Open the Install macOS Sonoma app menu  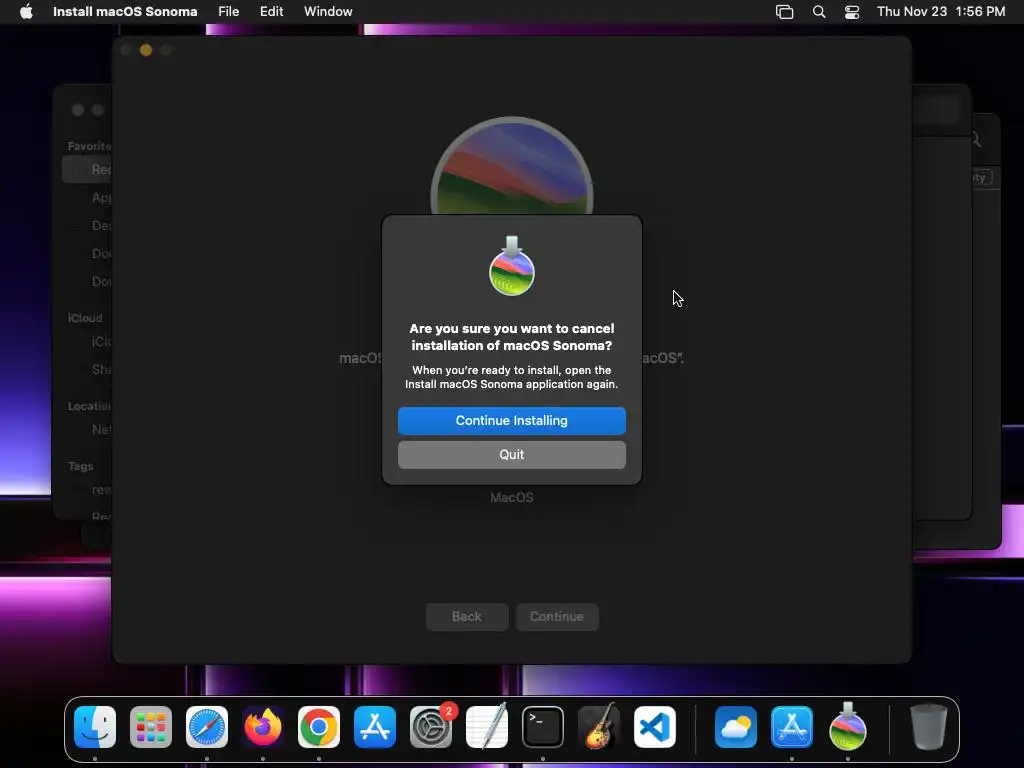[125, 12]
